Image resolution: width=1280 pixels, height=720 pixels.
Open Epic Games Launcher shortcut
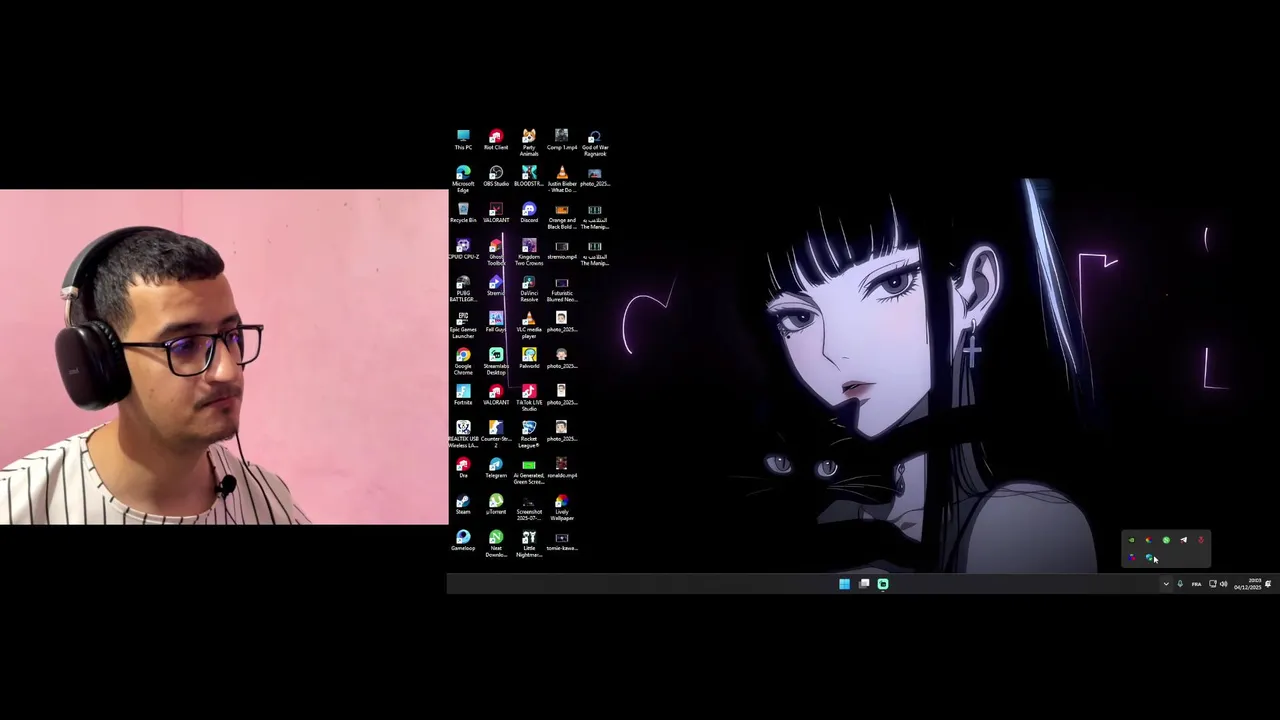(x=463, y=325)
